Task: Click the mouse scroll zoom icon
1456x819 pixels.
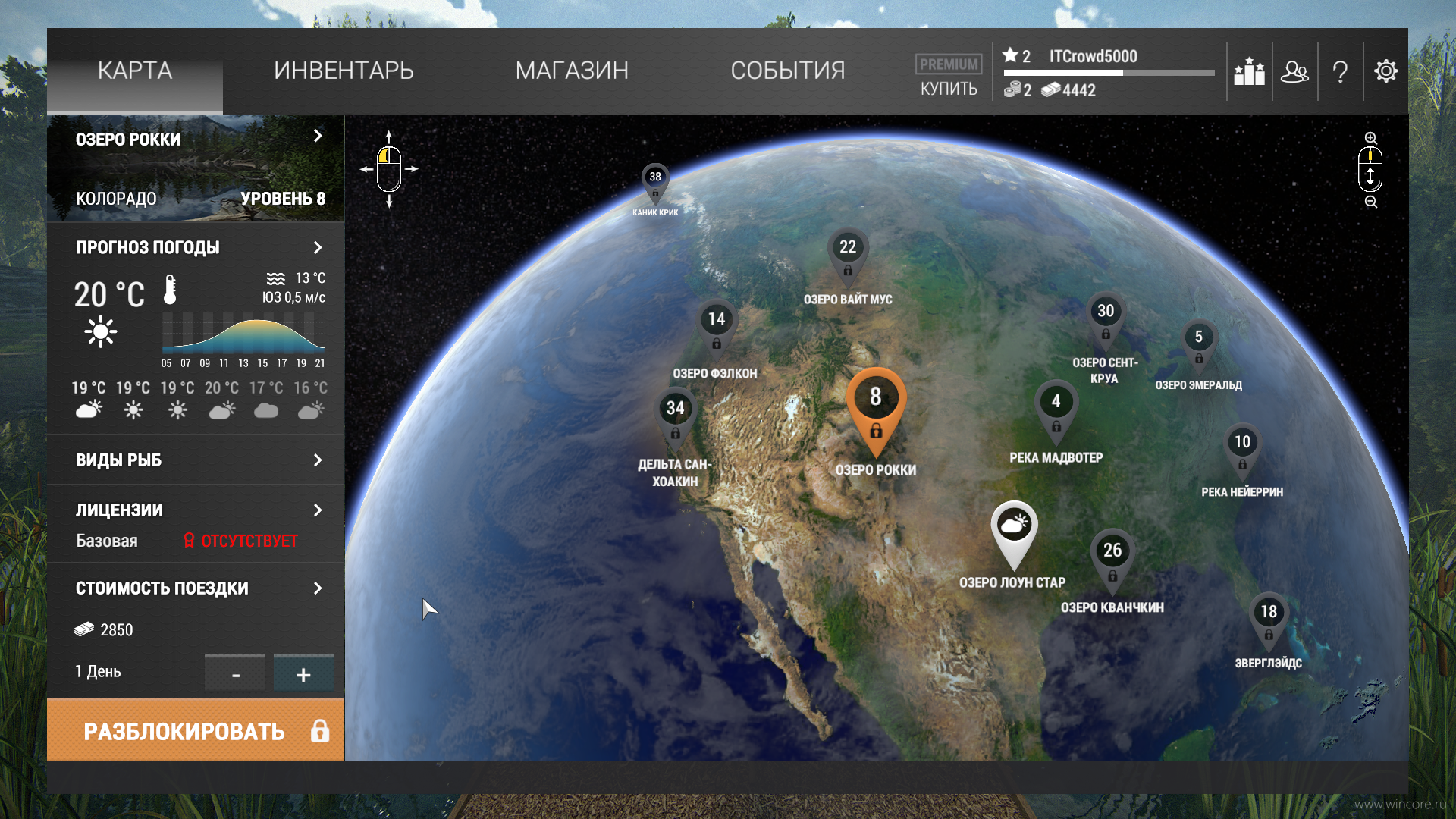Action: click(x=1370, y=170)
